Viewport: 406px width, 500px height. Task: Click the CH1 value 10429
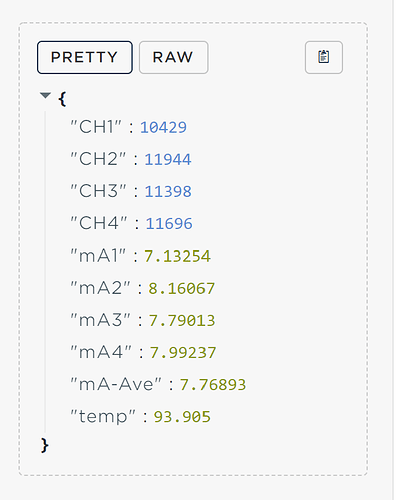[x=163, y=128]
